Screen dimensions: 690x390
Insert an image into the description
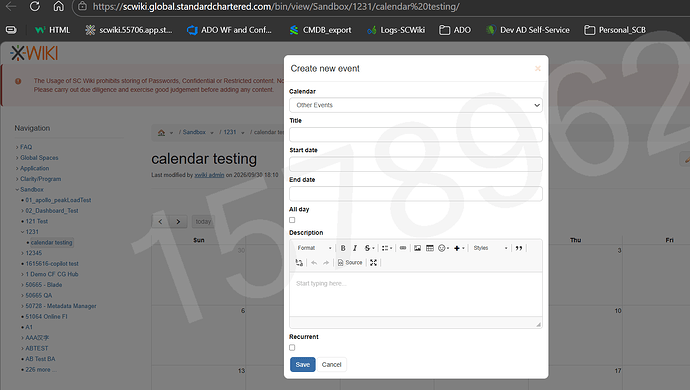tap(417, 248)
